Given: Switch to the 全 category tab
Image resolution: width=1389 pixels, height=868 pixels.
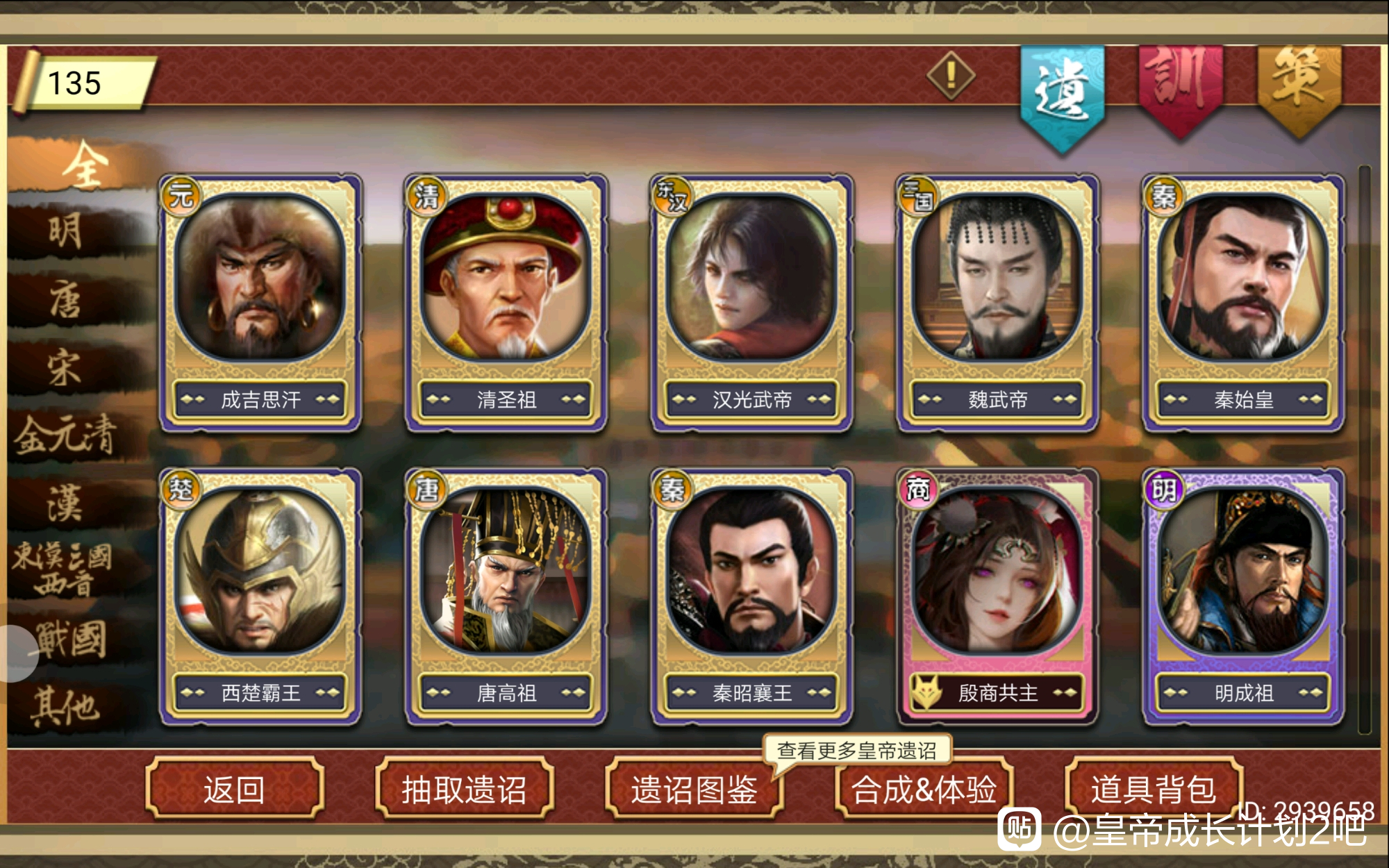Looking at the screenshot, I should coord(85,165).
